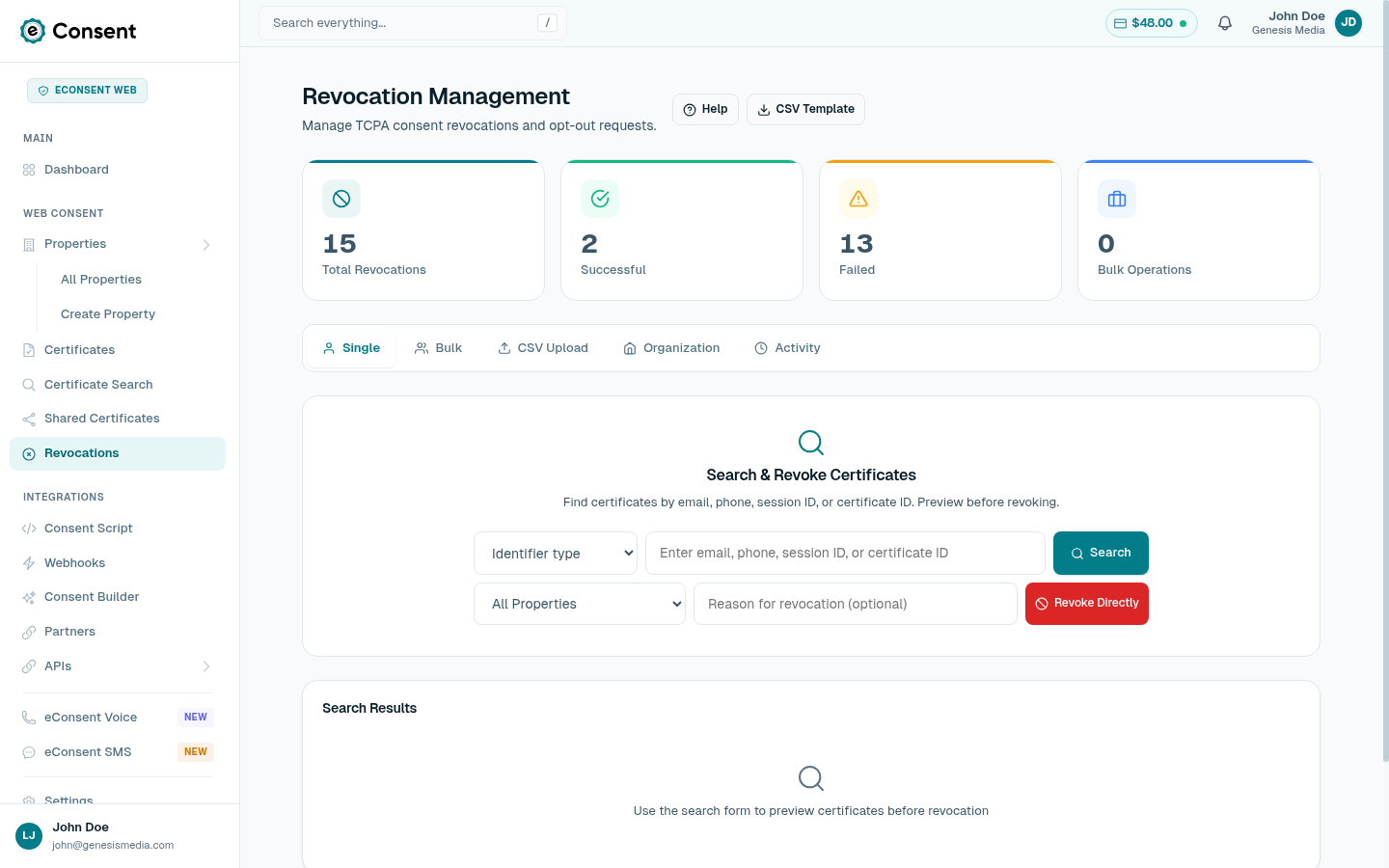Viewport: 1389px width, 868px height.
Task: Open the All Properties dropdown
Action: coord(580,604)
